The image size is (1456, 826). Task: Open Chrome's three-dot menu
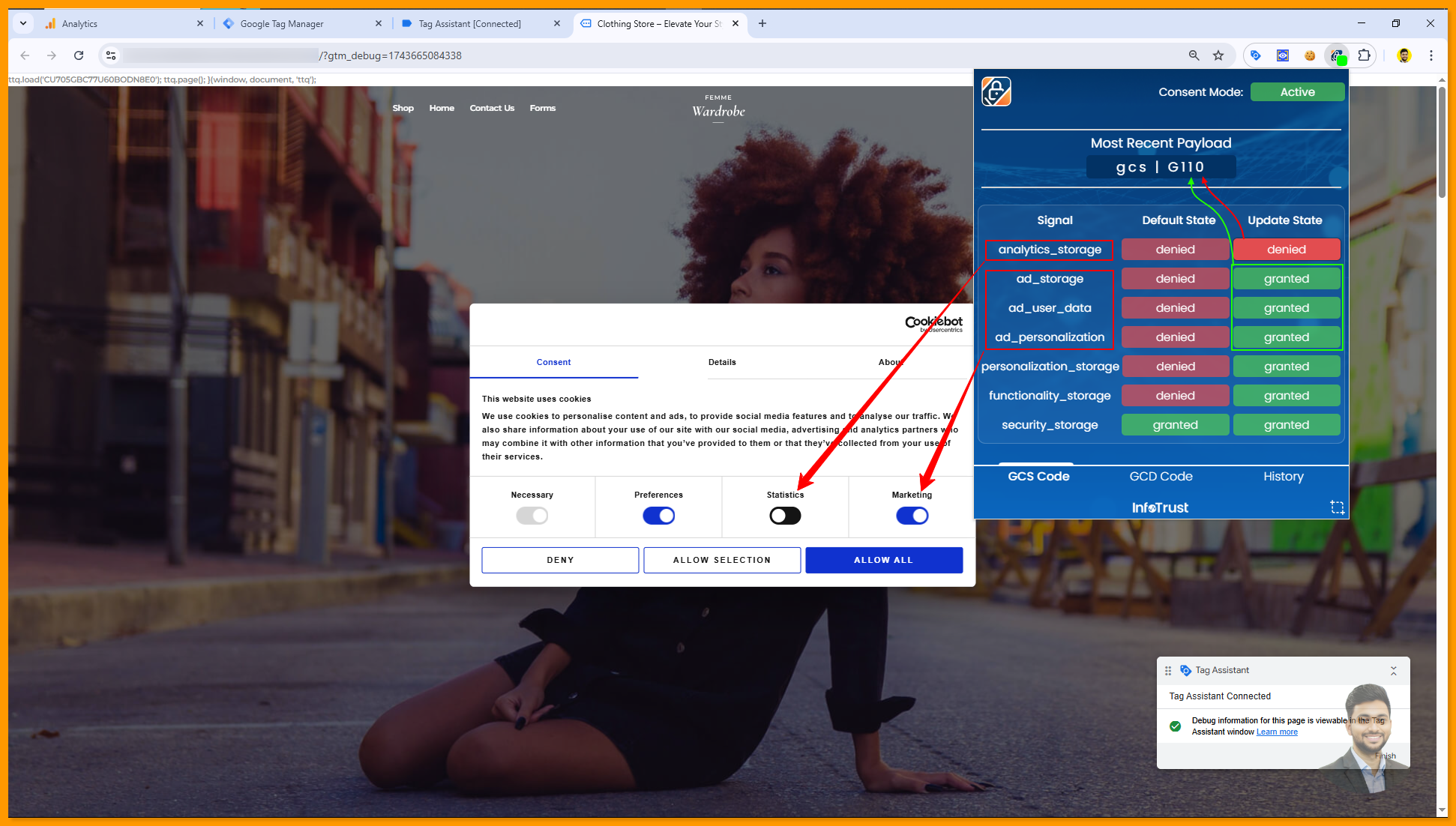coord(1431,55)
